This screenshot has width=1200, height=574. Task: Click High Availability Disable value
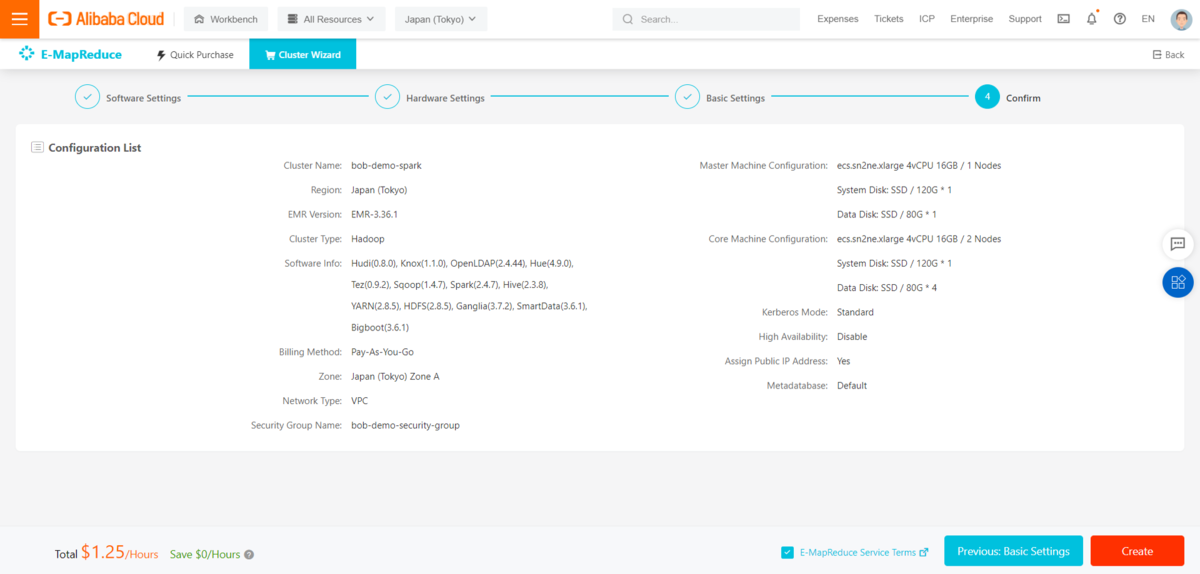(852, 337)
